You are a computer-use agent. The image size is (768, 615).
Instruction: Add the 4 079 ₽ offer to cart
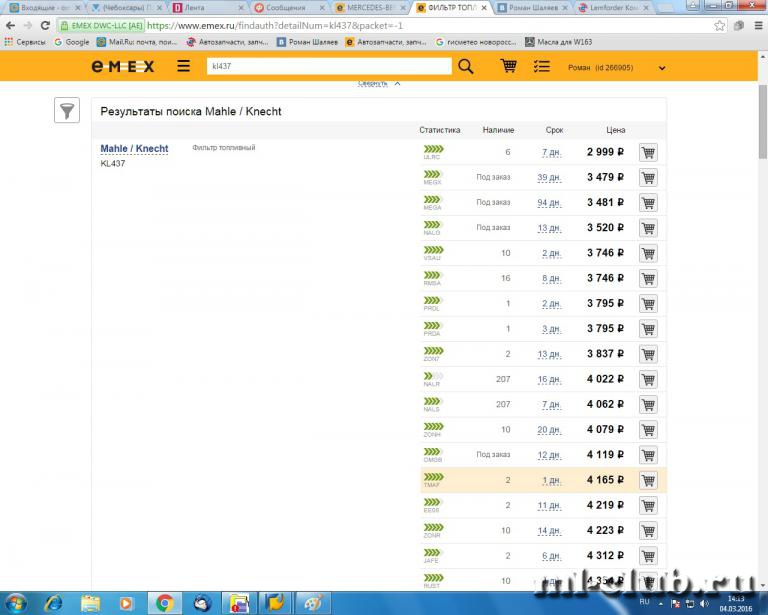648,429
